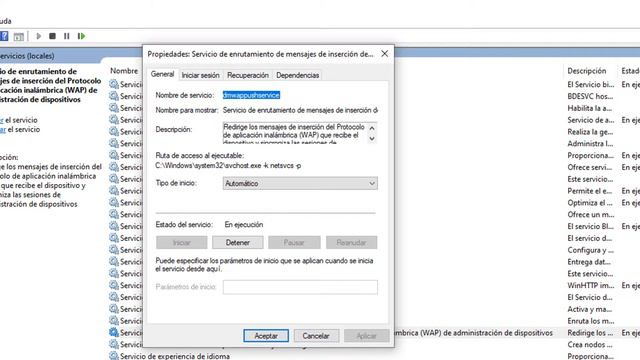Select gear icon of row described 'Ofrece un m...'
The image size is (640, 360).
(114, 215)
